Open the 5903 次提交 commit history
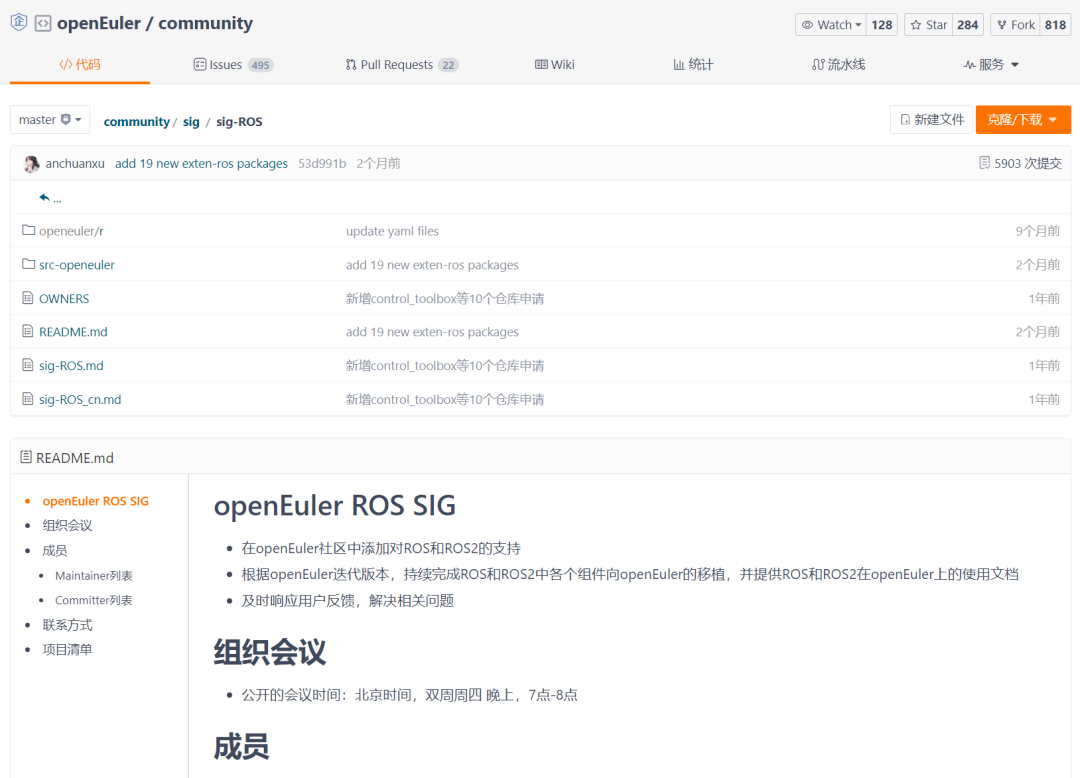The height and width of the screenshot is (778, 1080). [x=1021, y=162]
